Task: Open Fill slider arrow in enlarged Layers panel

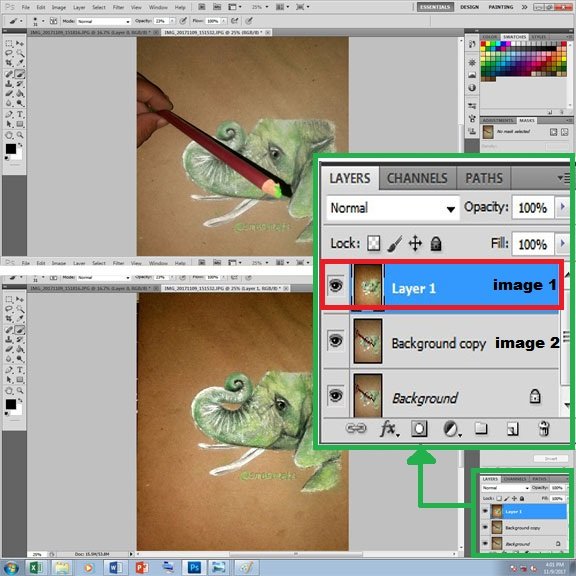Action: (562, 243)
